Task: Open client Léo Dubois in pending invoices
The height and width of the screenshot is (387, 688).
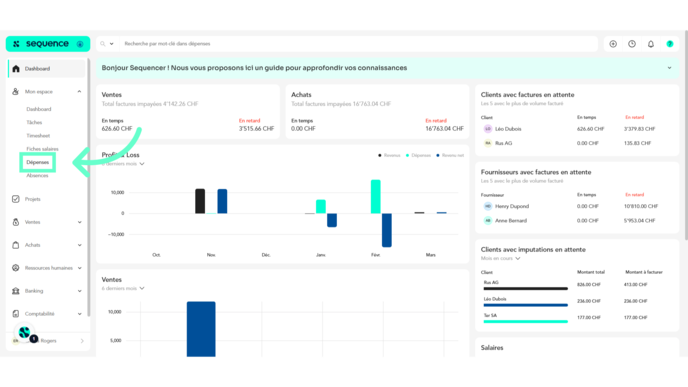Action: point(508,129)
